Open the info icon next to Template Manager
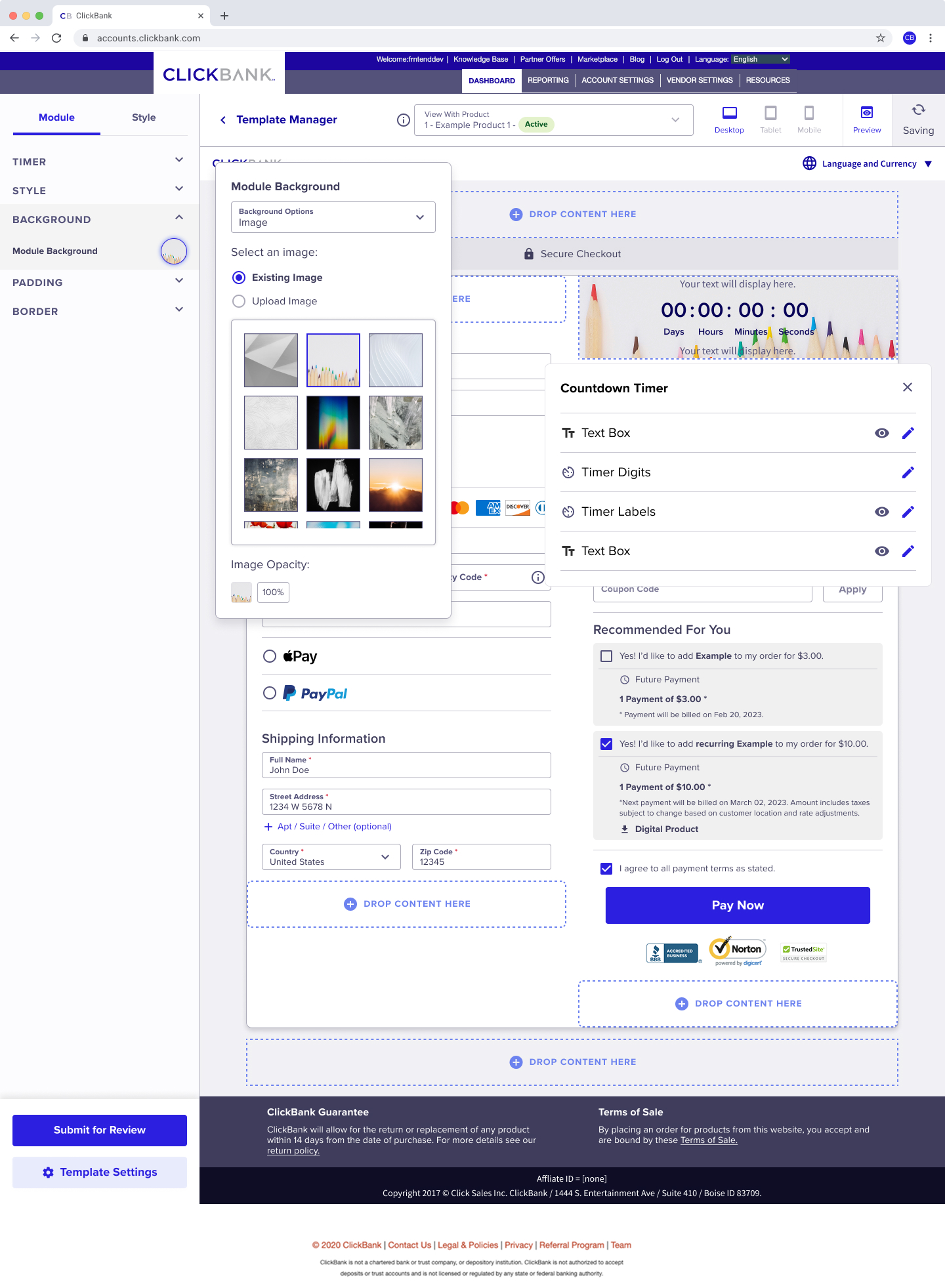This screenshot has height=1288, width=945. tap(404, 120)
